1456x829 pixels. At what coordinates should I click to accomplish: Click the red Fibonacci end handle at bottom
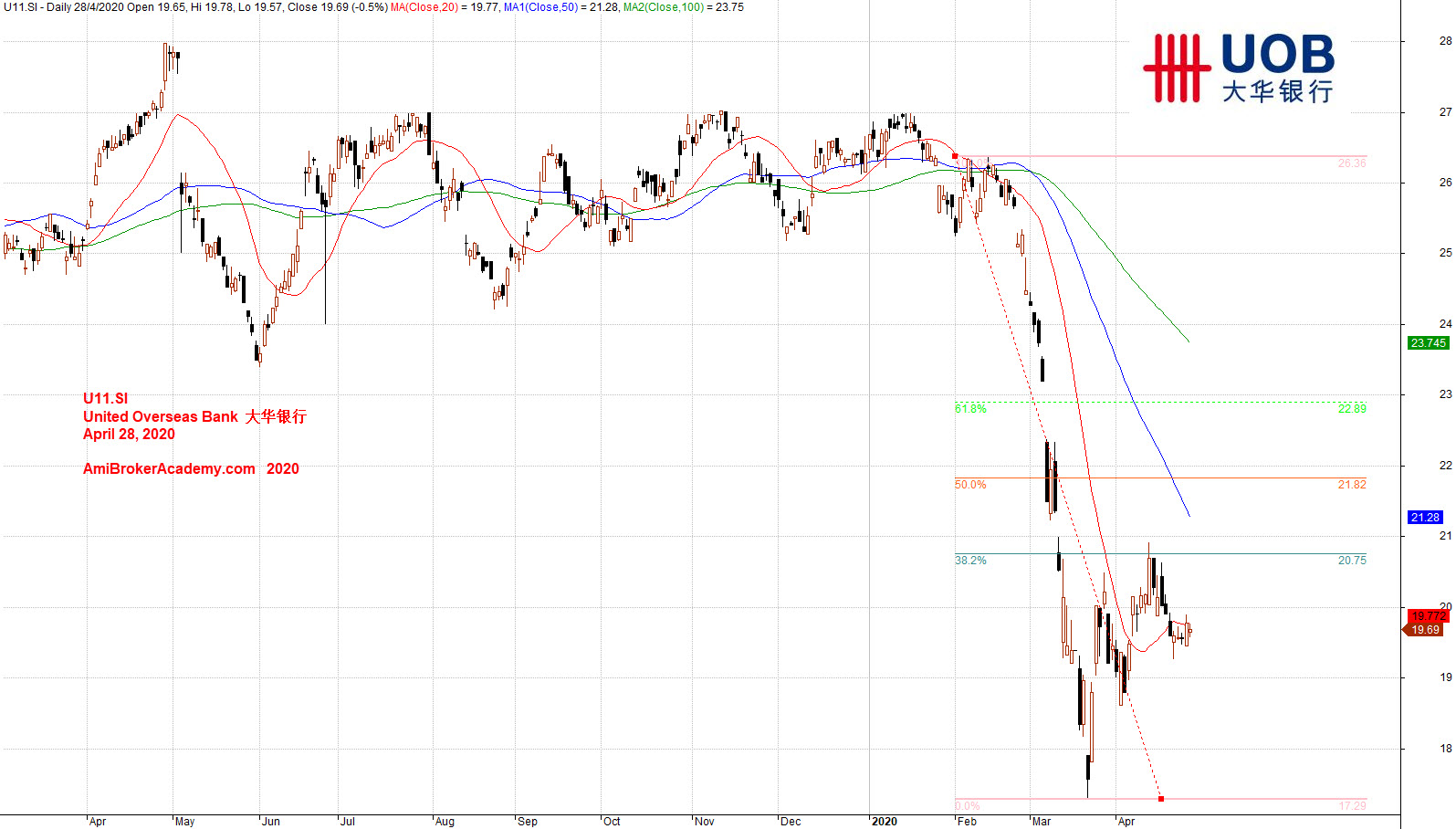[x=1161, y=799]
